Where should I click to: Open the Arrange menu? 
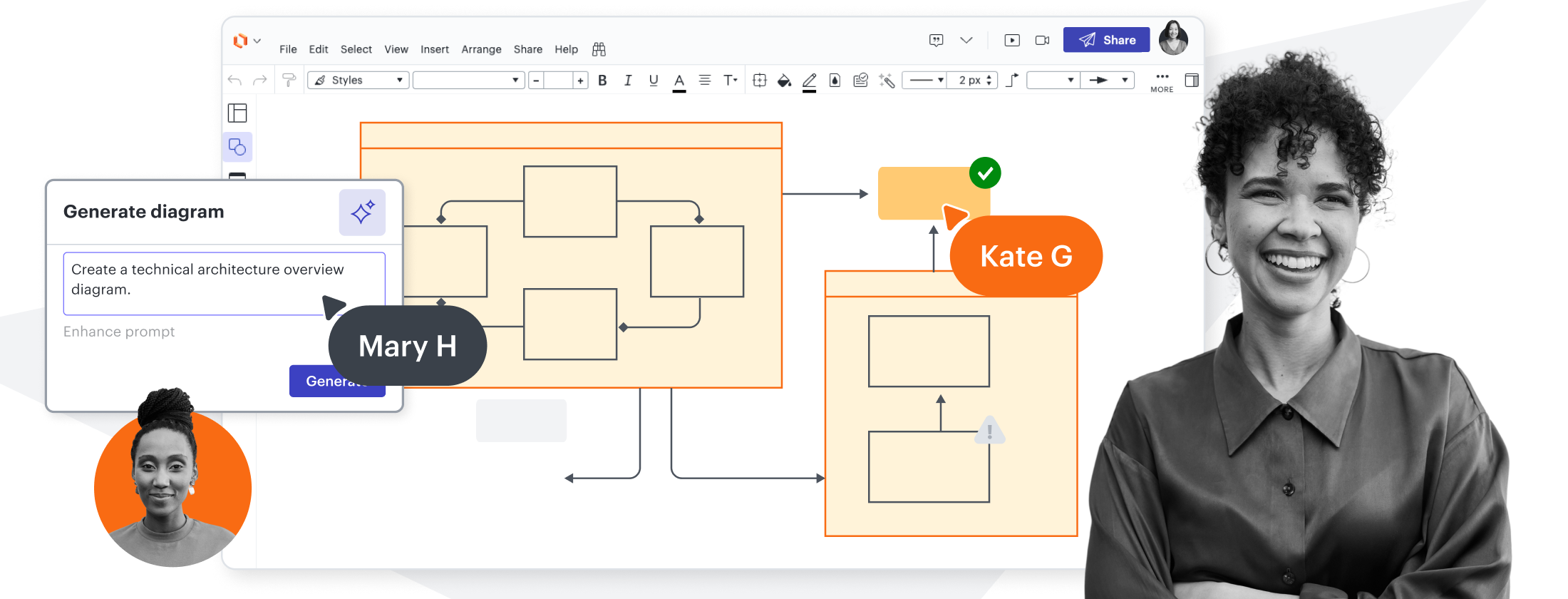point(481,49)
